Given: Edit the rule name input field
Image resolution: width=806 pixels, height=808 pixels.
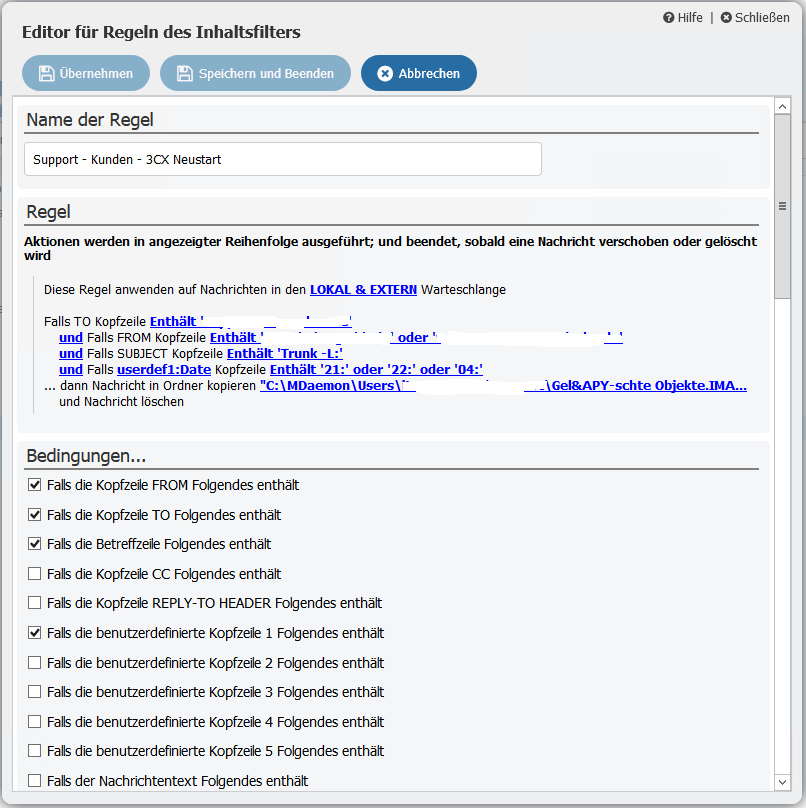Looking at the screenshot, I should click(x=283, y=159).
